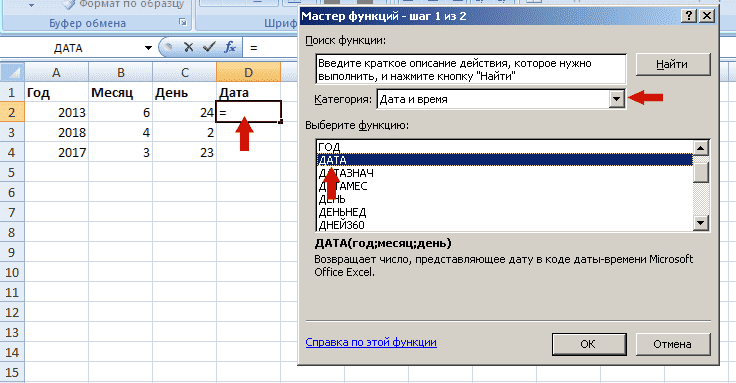Confirm the formula entry with the checkmark icon
Screen dimensions: 736x383
point(209,47)
